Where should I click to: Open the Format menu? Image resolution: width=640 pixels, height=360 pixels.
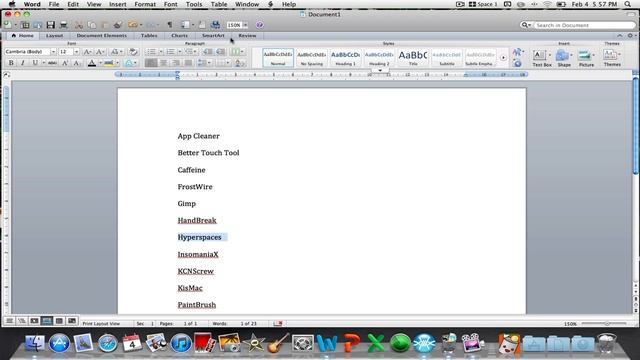coord(145,4)
